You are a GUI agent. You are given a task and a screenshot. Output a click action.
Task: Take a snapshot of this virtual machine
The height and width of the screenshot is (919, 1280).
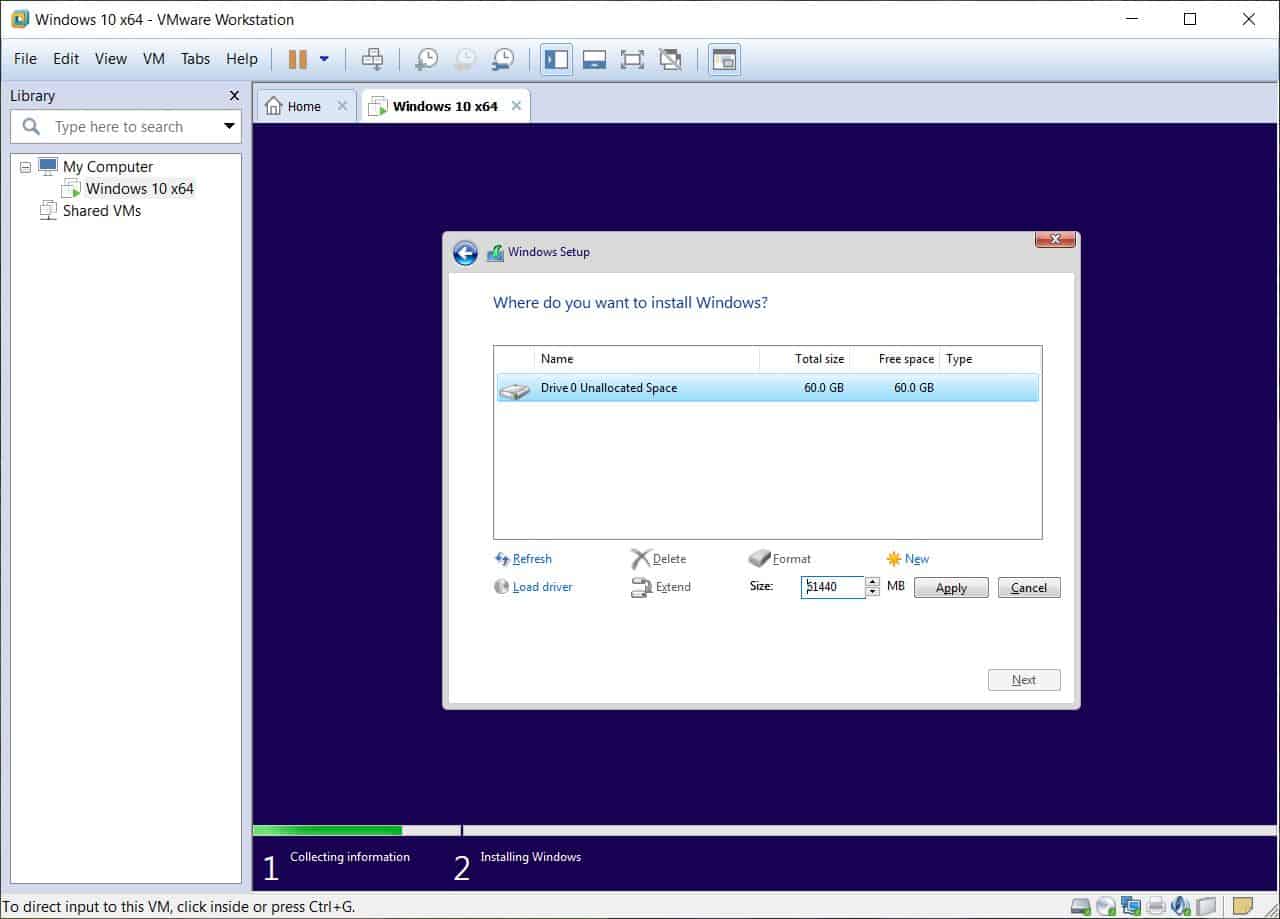[x=426, y=59]
